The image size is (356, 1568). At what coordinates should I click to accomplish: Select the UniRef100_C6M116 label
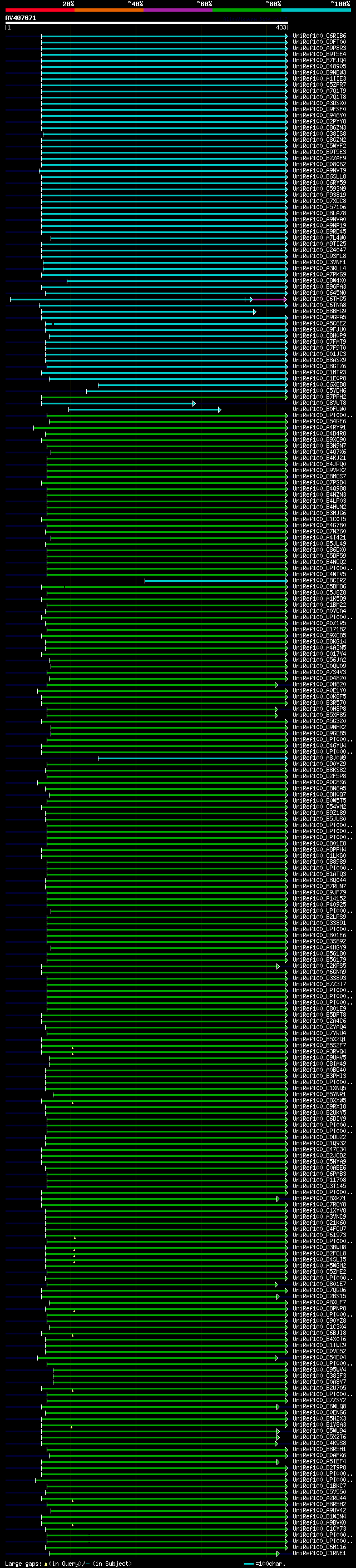[319, 1547]
